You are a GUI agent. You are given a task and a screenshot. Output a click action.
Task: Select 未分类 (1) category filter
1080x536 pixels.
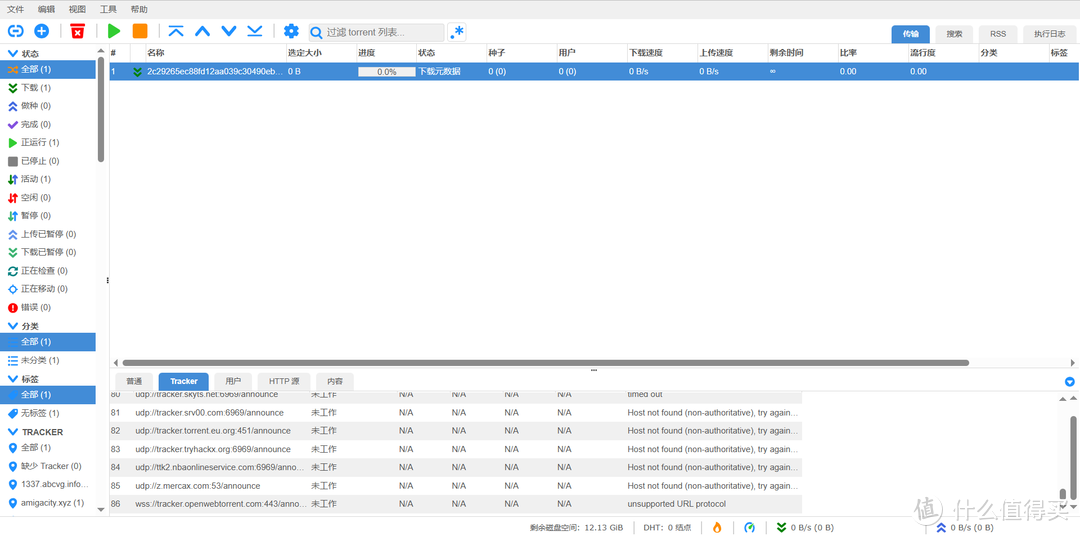coord(48,360)
